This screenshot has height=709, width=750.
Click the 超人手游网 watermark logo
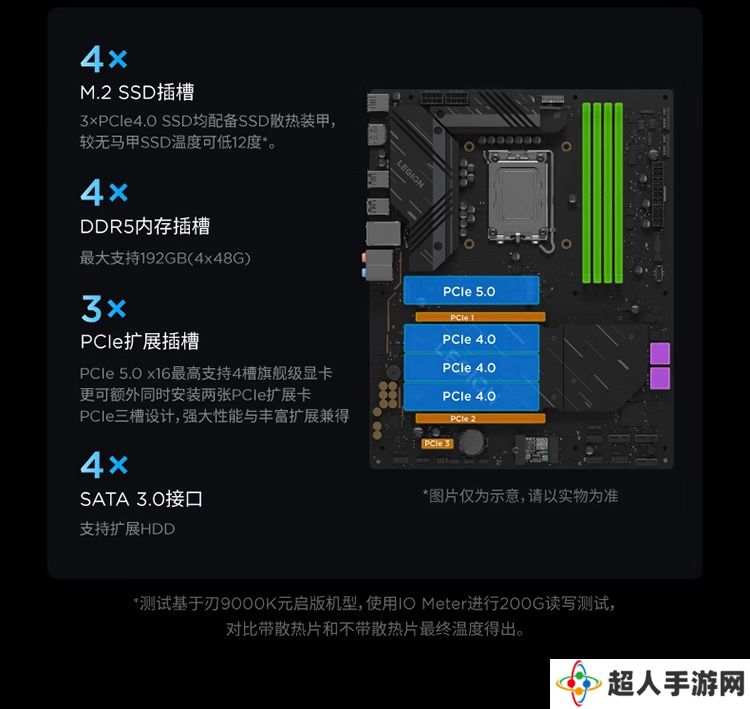[650, 684]
